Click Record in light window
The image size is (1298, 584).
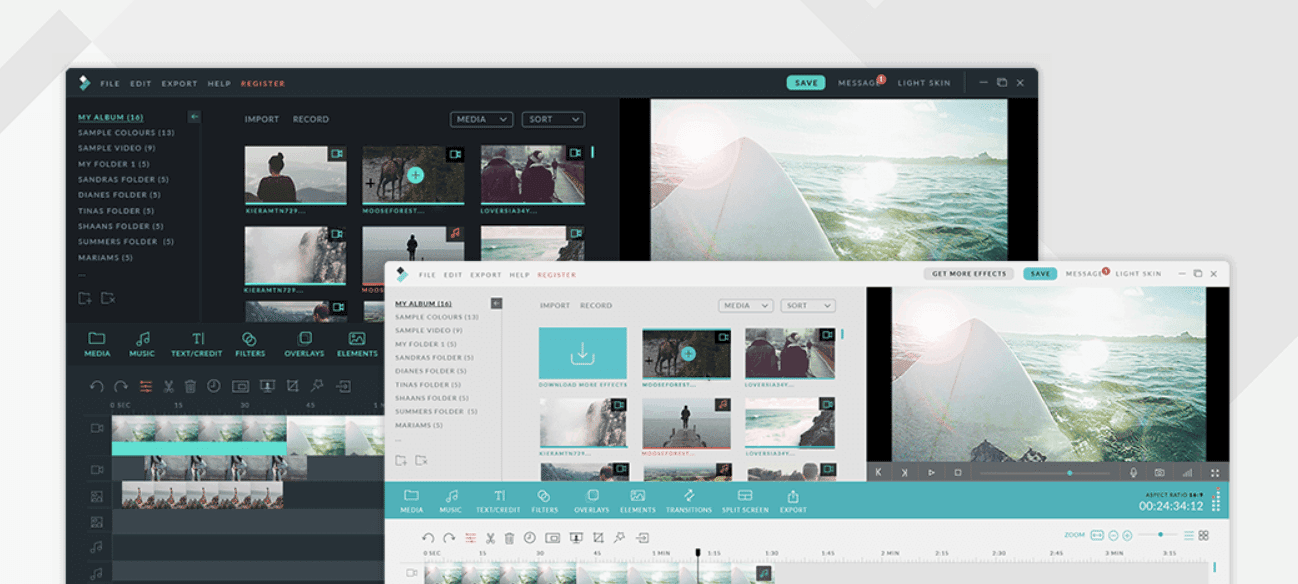tap(596, 305)
